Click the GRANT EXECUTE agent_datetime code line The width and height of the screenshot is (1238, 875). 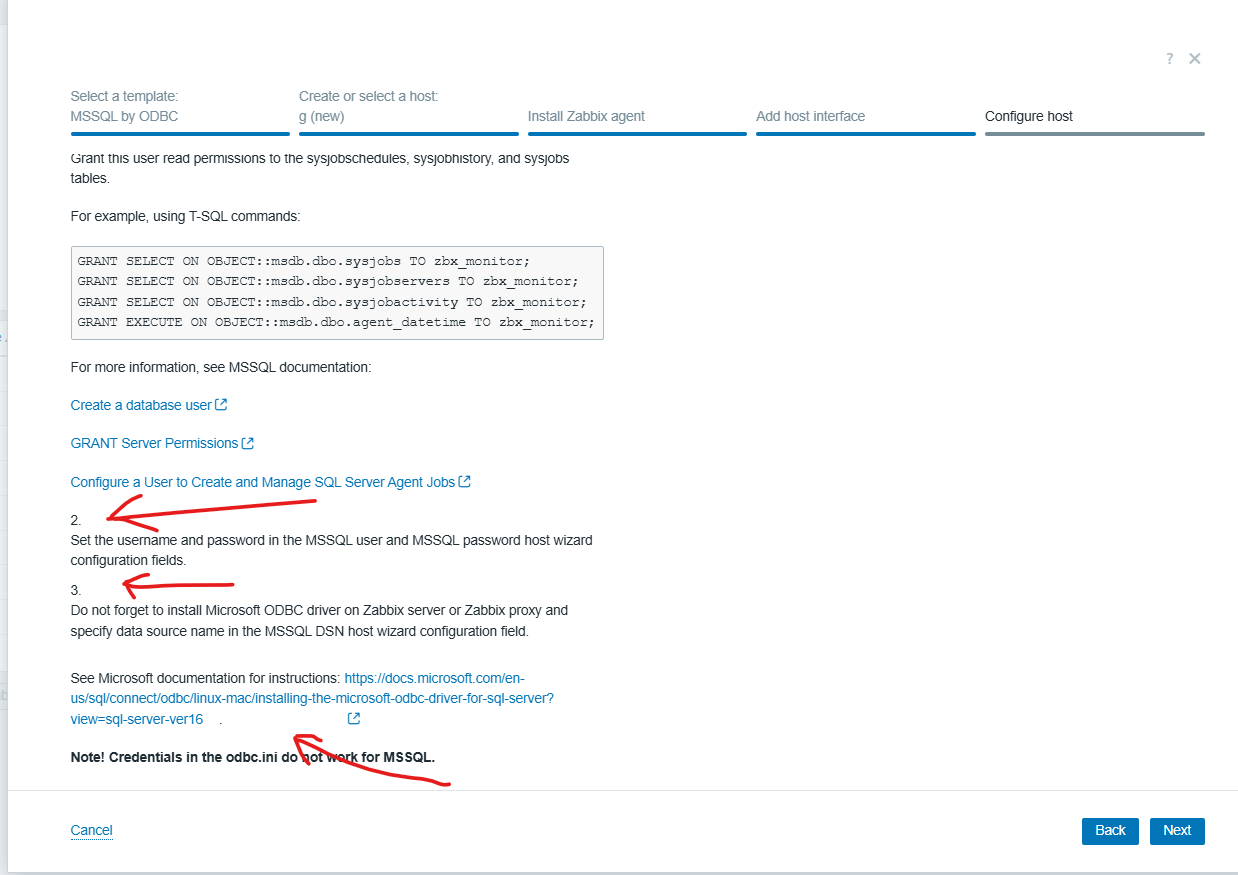(336, 322)
